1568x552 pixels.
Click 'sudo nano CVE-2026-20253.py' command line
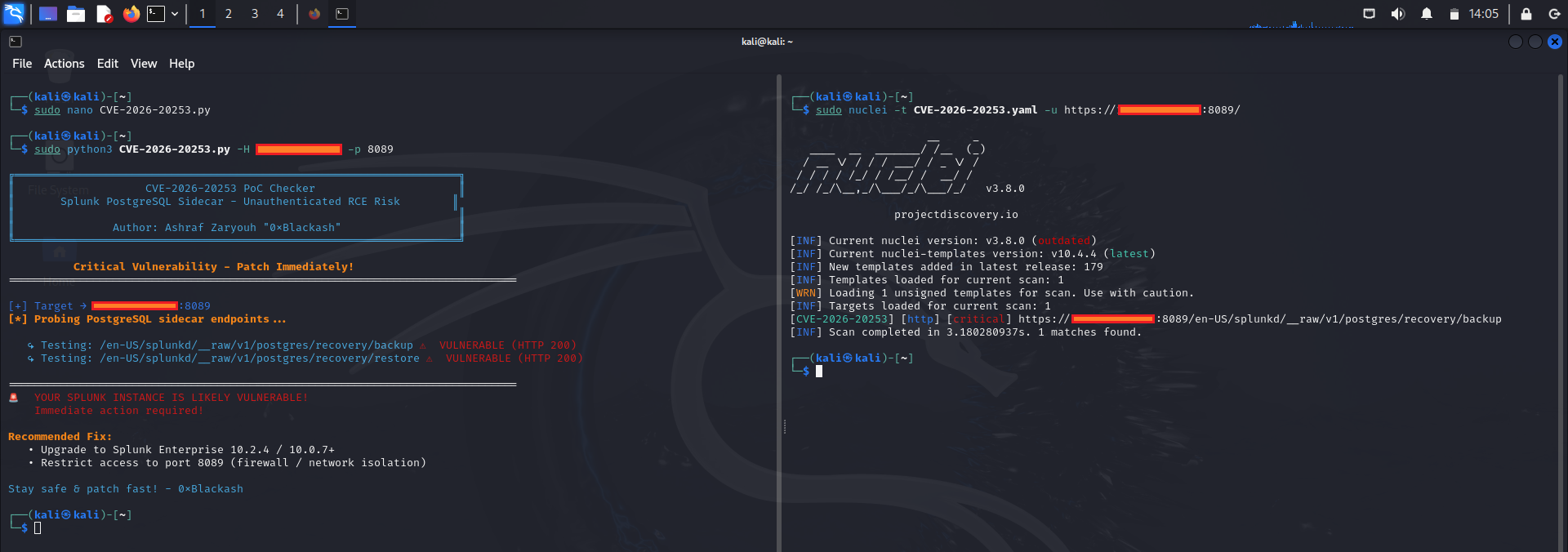[122, 110]
